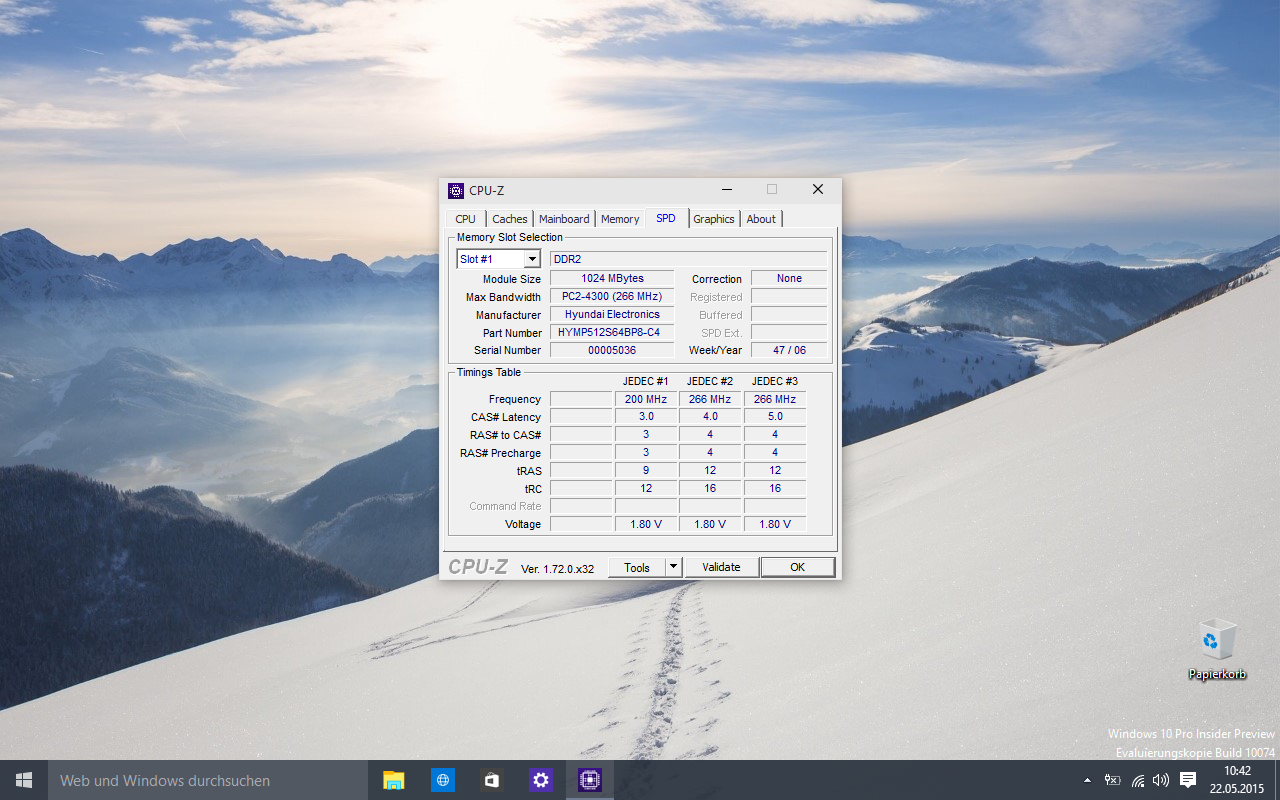Click the JEDEC #1 tRAS value 9
This screenshot has height=800, width=1280.
tap(646, 470)
